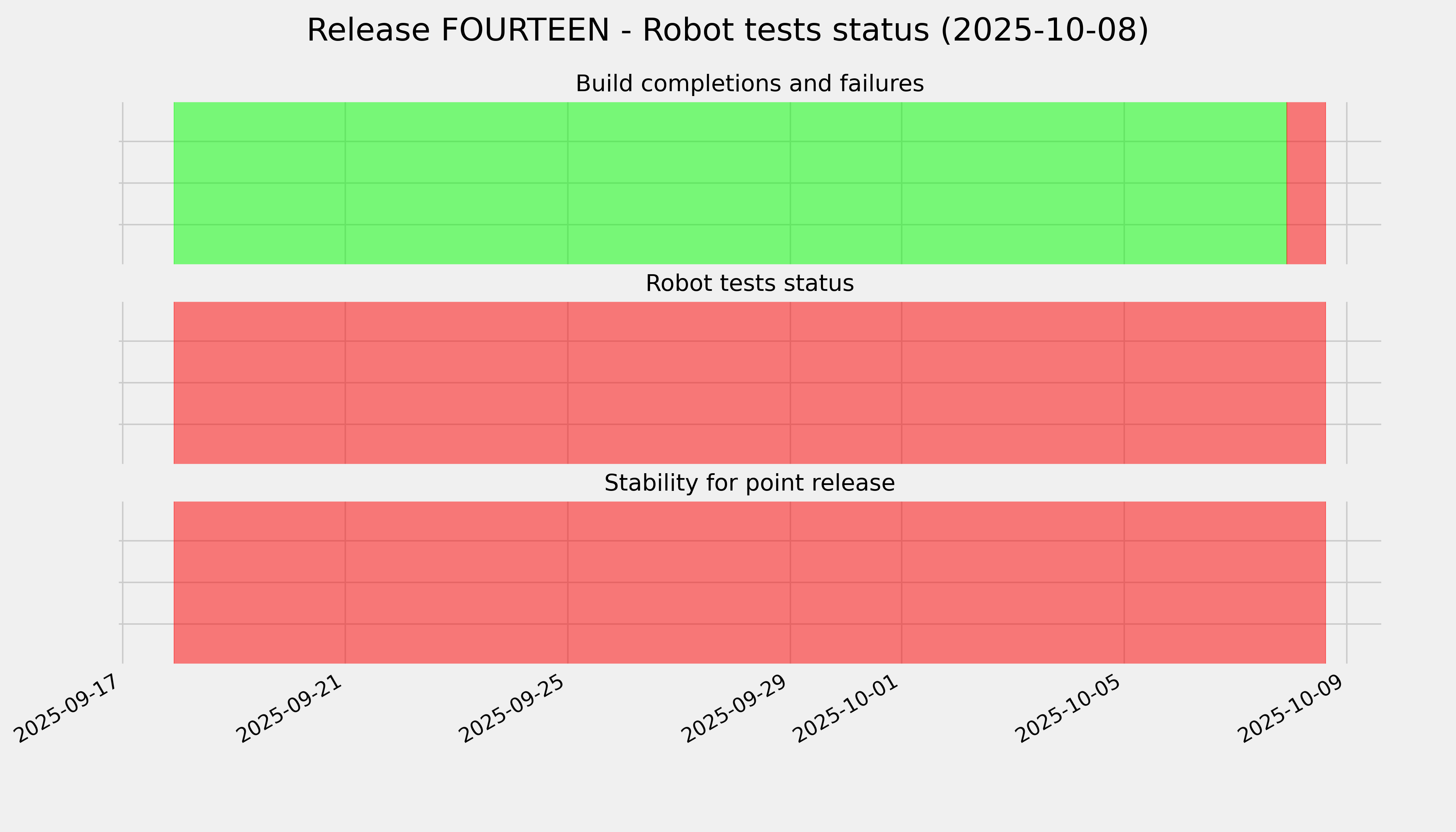1456x832 pixels.
Task: Click the green bar in the Build completions panel
Action: [730, 183]
